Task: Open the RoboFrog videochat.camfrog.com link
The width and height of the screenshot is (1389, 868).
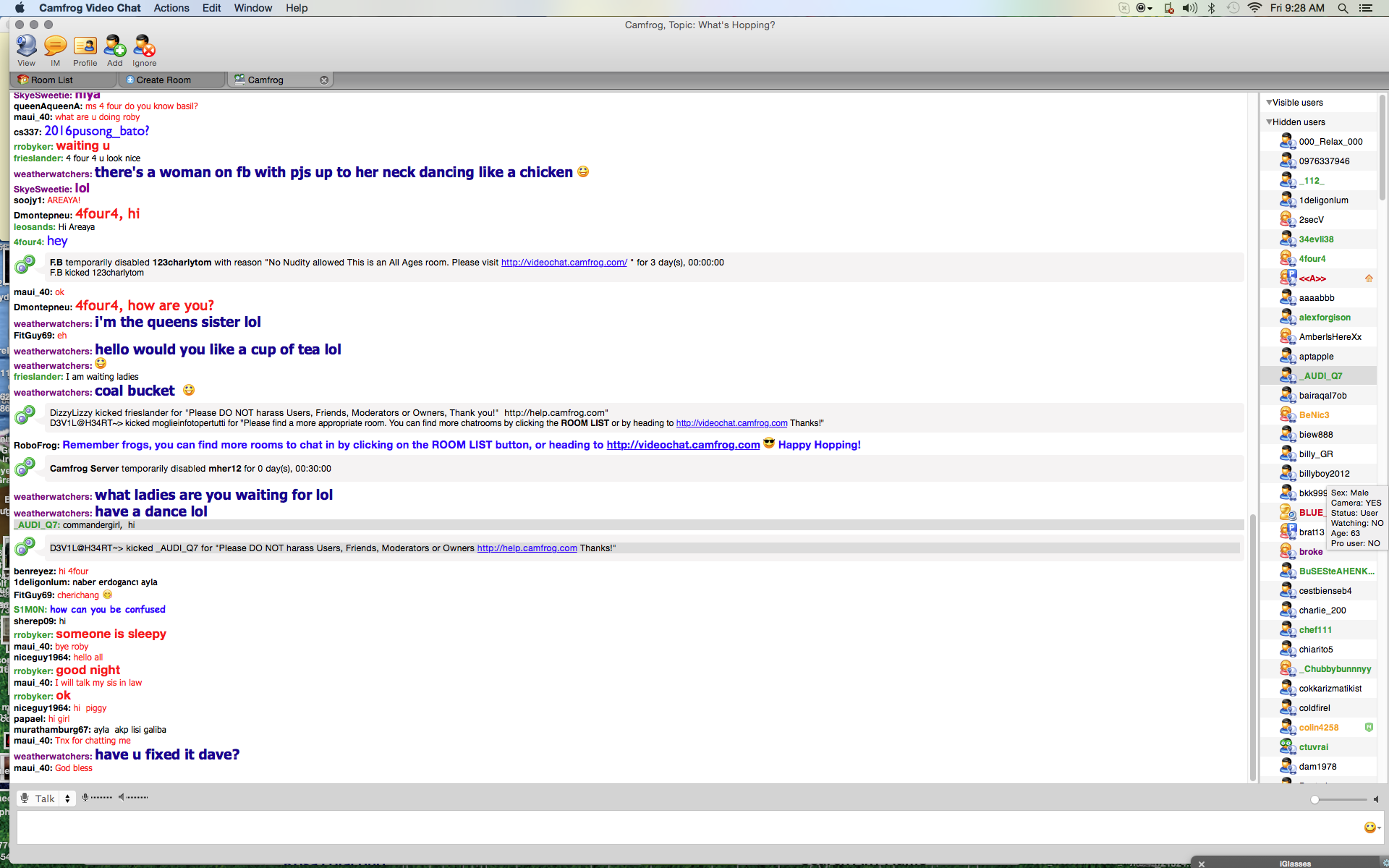Action: pos(683,445)
